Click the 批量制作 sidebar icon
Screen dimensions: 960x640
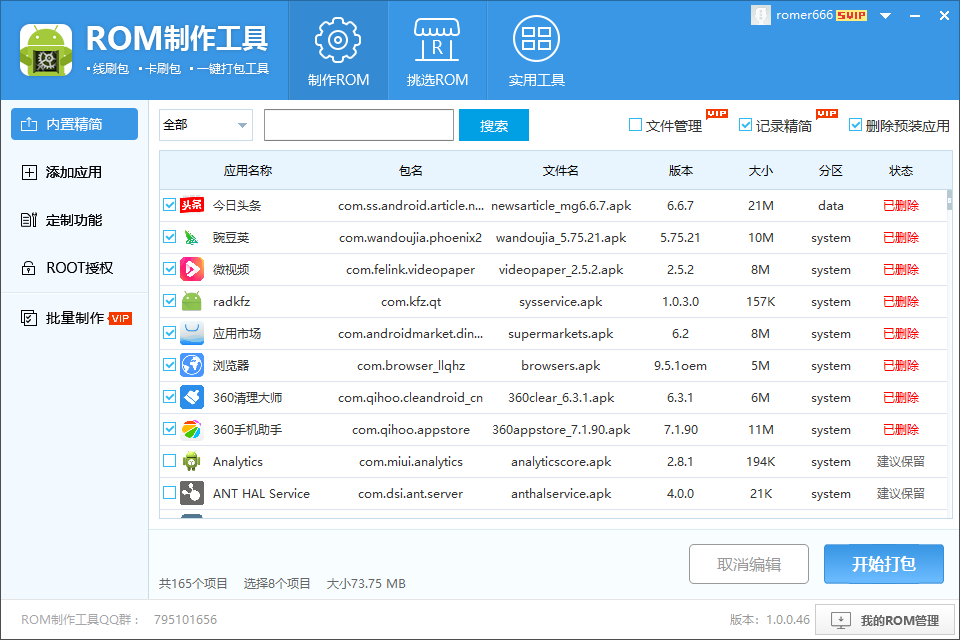[29, 318]
